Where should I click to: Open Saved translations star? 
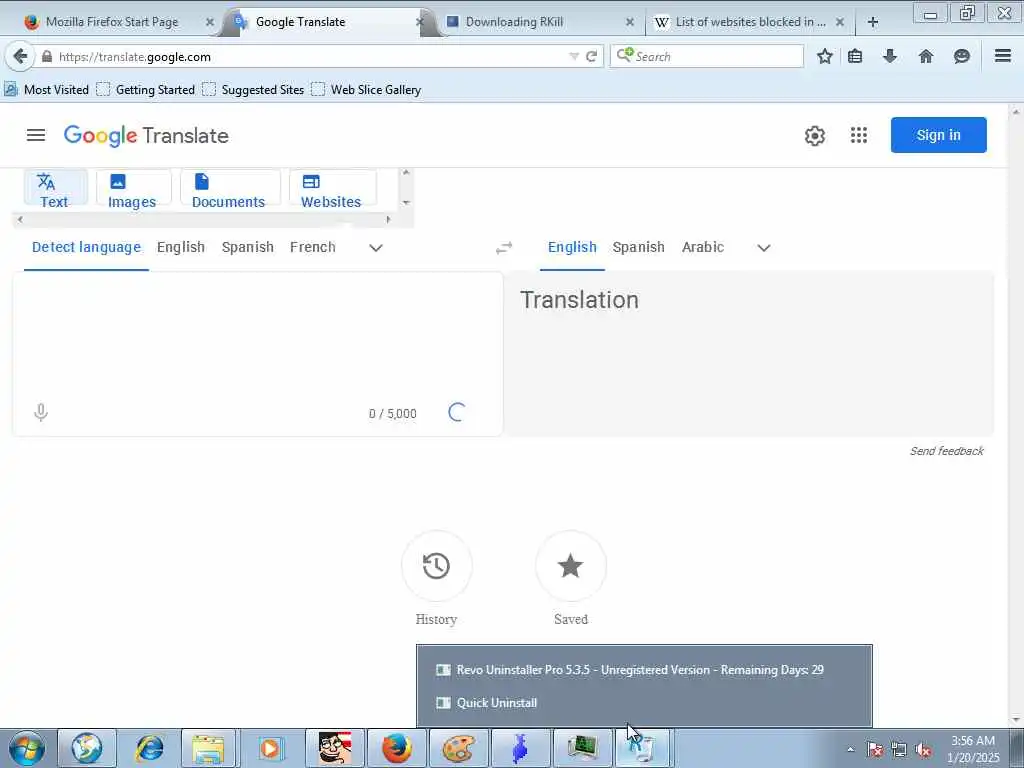pos(571,566)
